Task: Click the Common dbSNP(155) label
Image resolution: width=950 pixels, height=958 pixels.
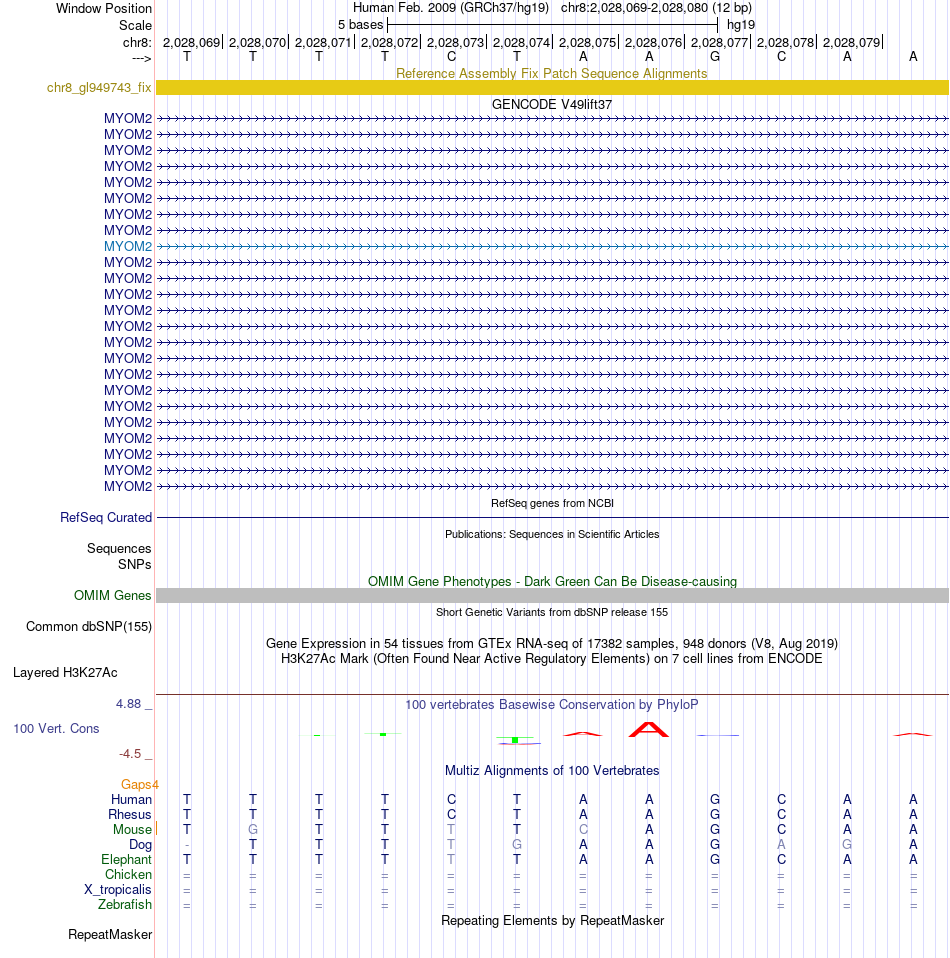Action: [x=89, y=627]
